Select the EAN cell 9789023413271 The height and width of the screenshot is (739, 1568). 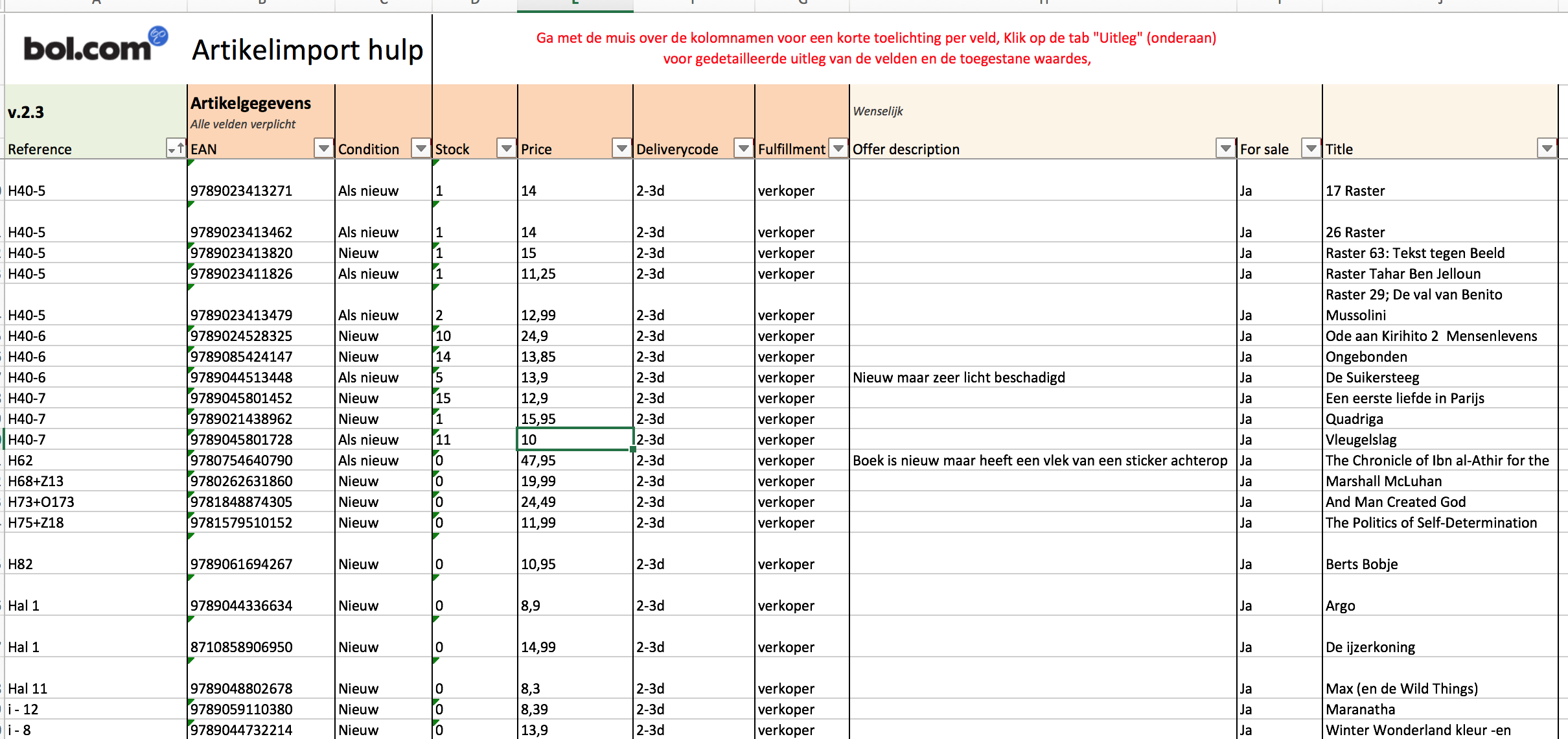click(x=261, y=180)
